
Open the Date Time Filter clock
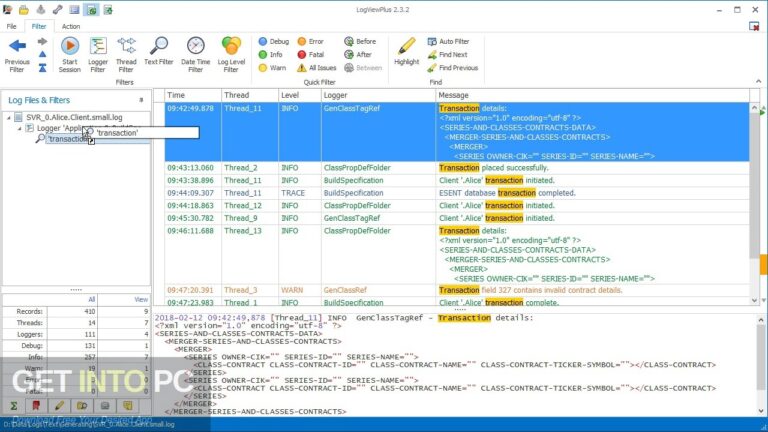tap(195, 55)
